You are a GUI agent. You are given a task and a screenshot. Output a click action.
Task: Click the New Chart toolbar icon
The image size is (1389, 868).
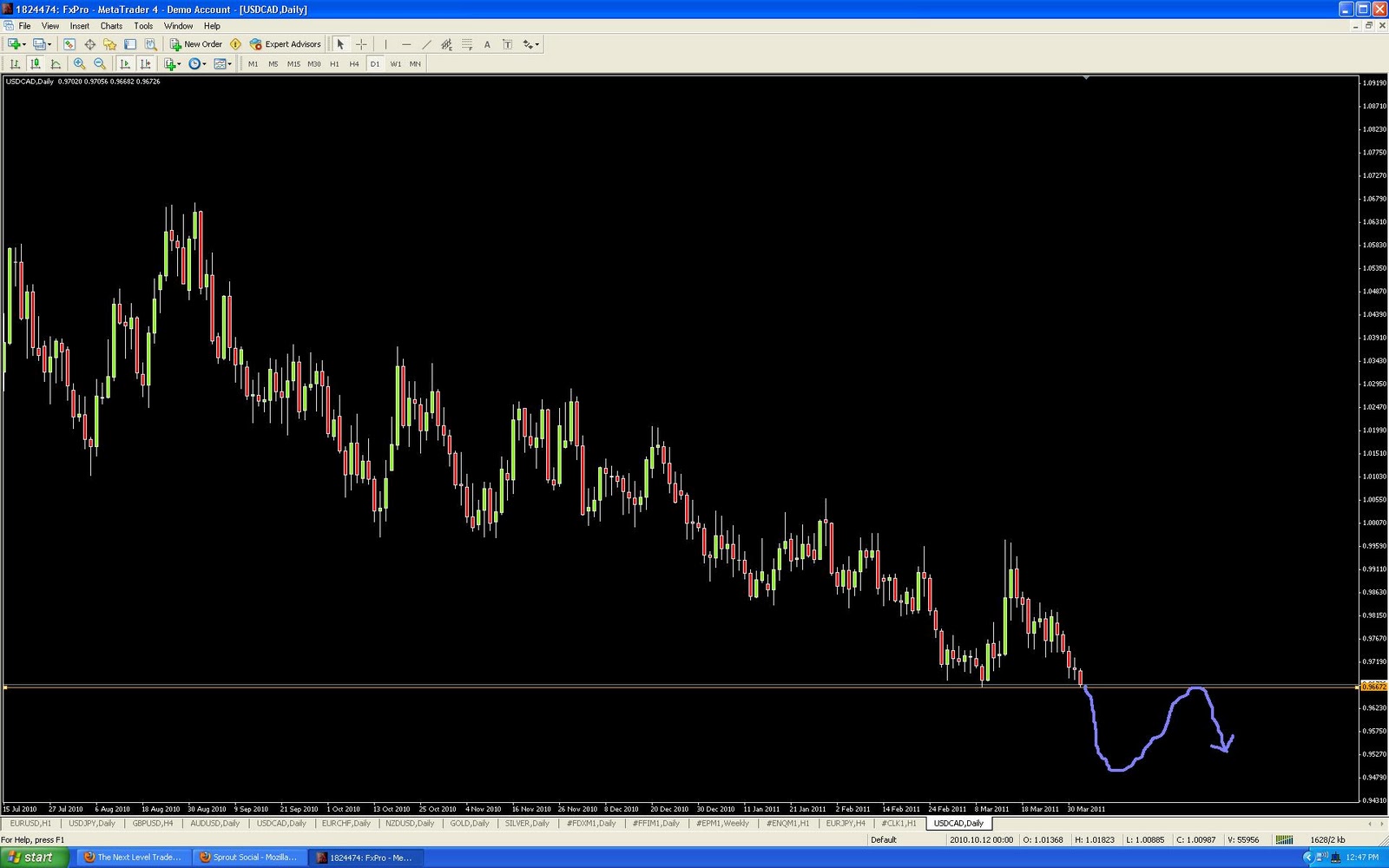pyautogui.click(x=13, y=44)
